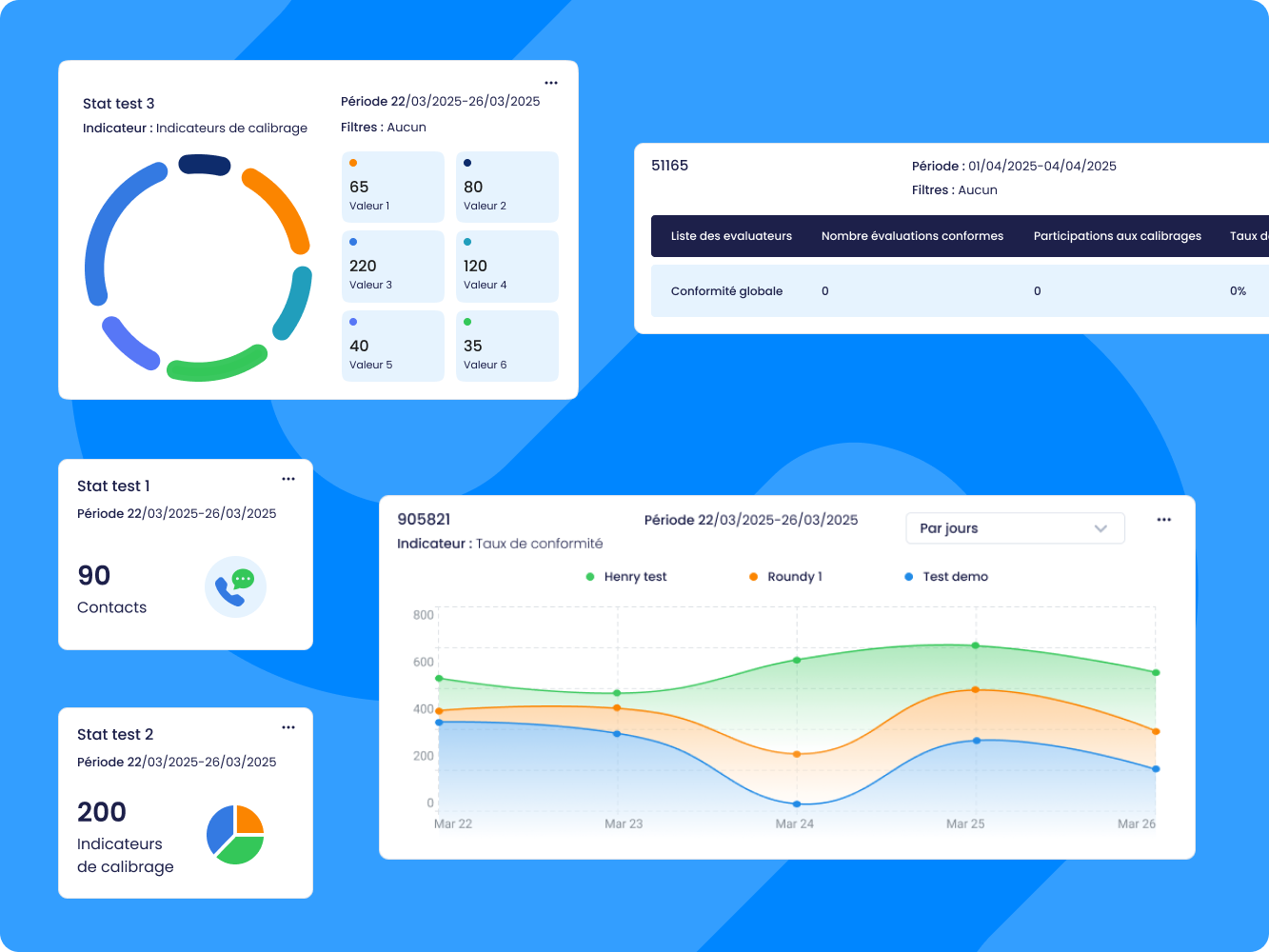
Task: Click the phone chat Contacts icon
Action: point(235,586)
